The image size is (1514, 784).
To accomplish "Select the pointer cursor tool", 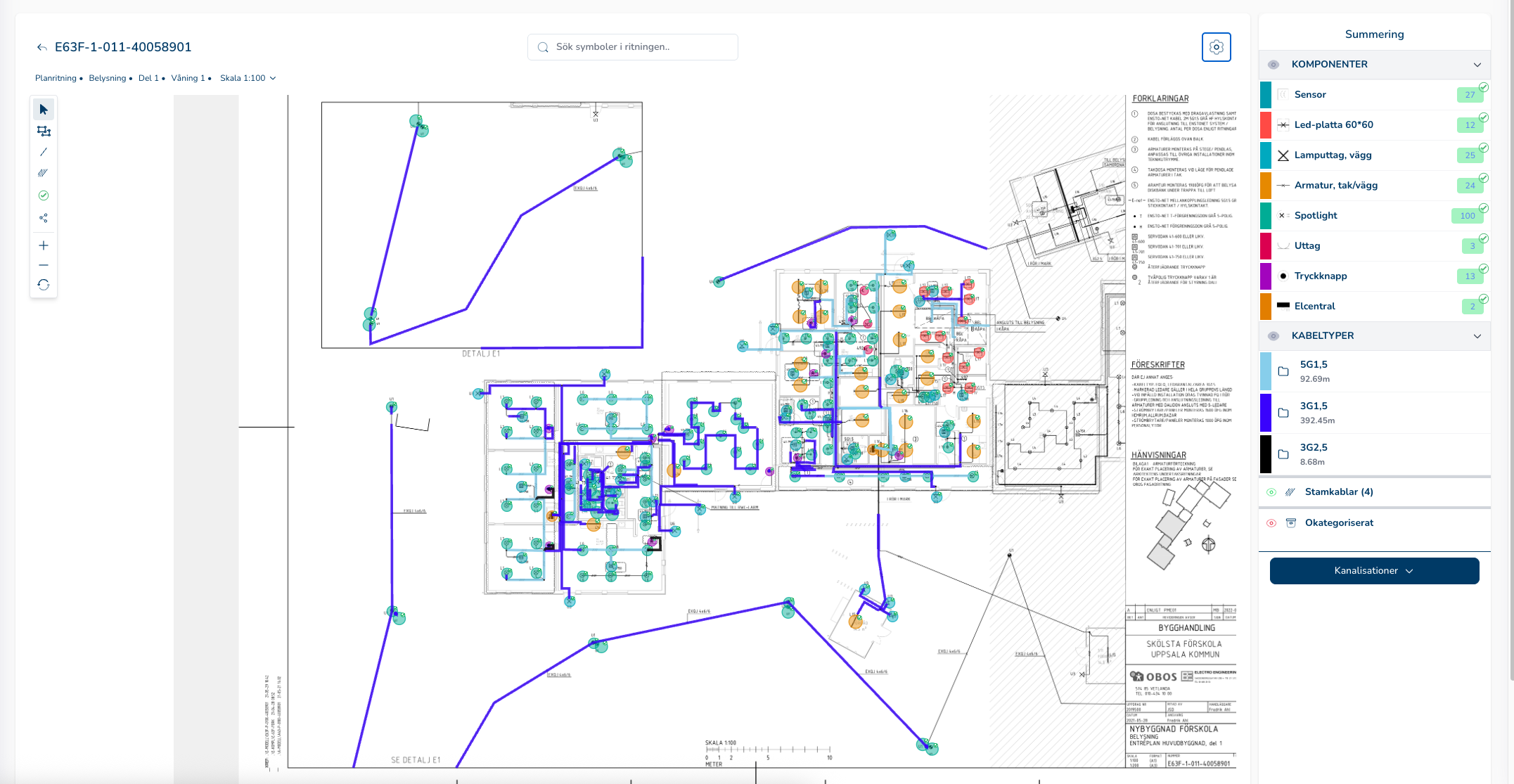I will (x=44, y=110).
